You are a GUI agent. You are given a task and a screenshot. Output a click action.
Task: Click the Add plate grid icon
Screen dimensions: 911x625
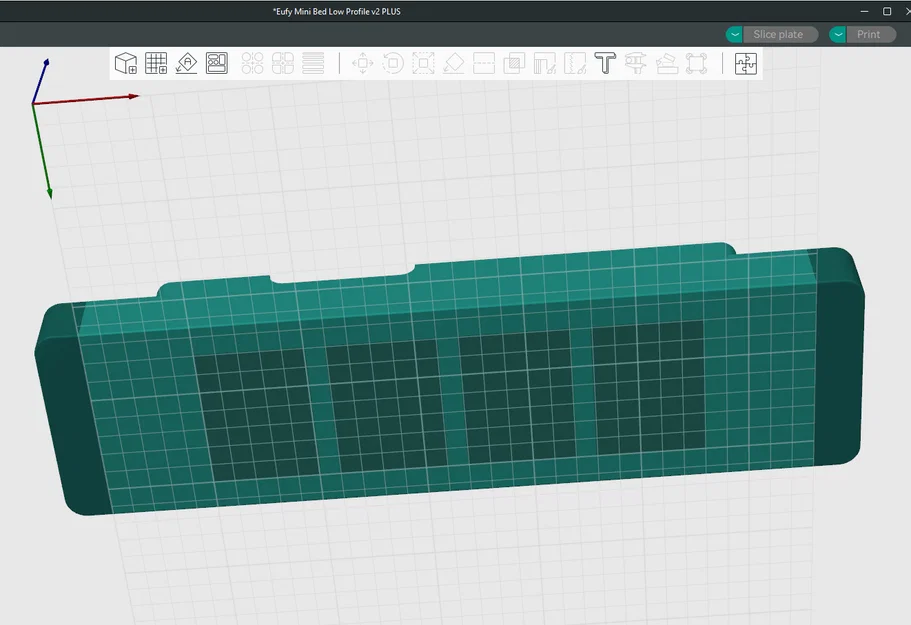156,63
